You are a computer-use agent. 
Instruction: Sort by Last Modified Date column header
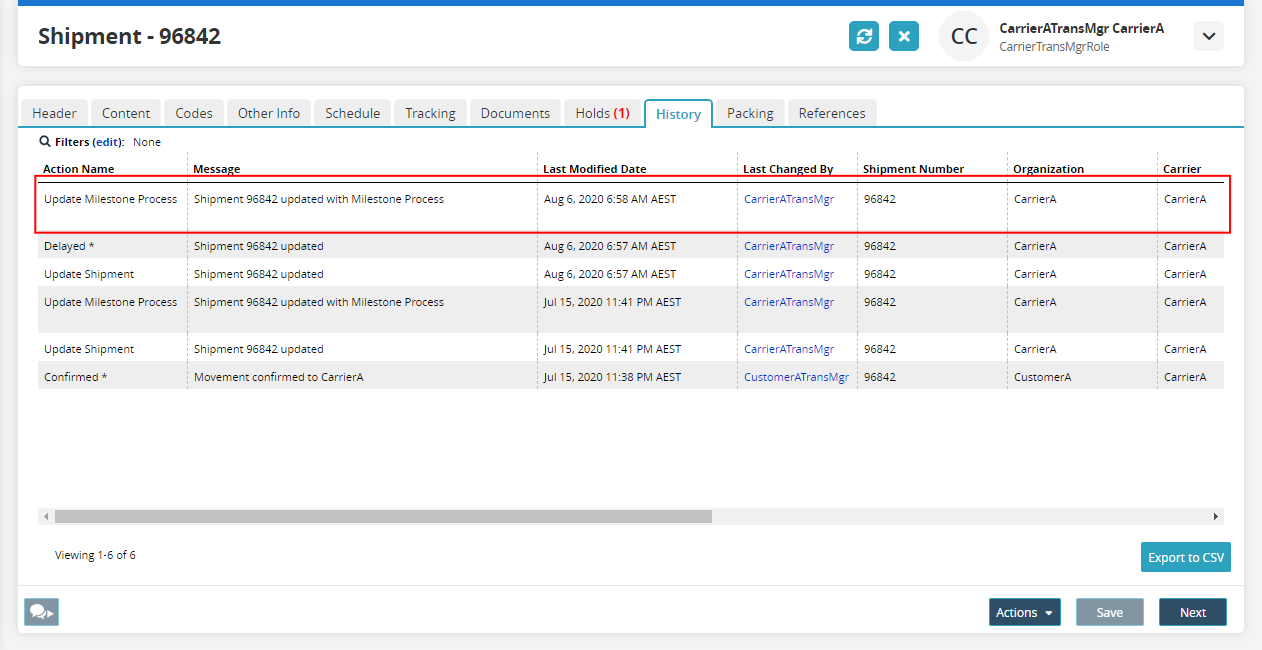point(594,169)
